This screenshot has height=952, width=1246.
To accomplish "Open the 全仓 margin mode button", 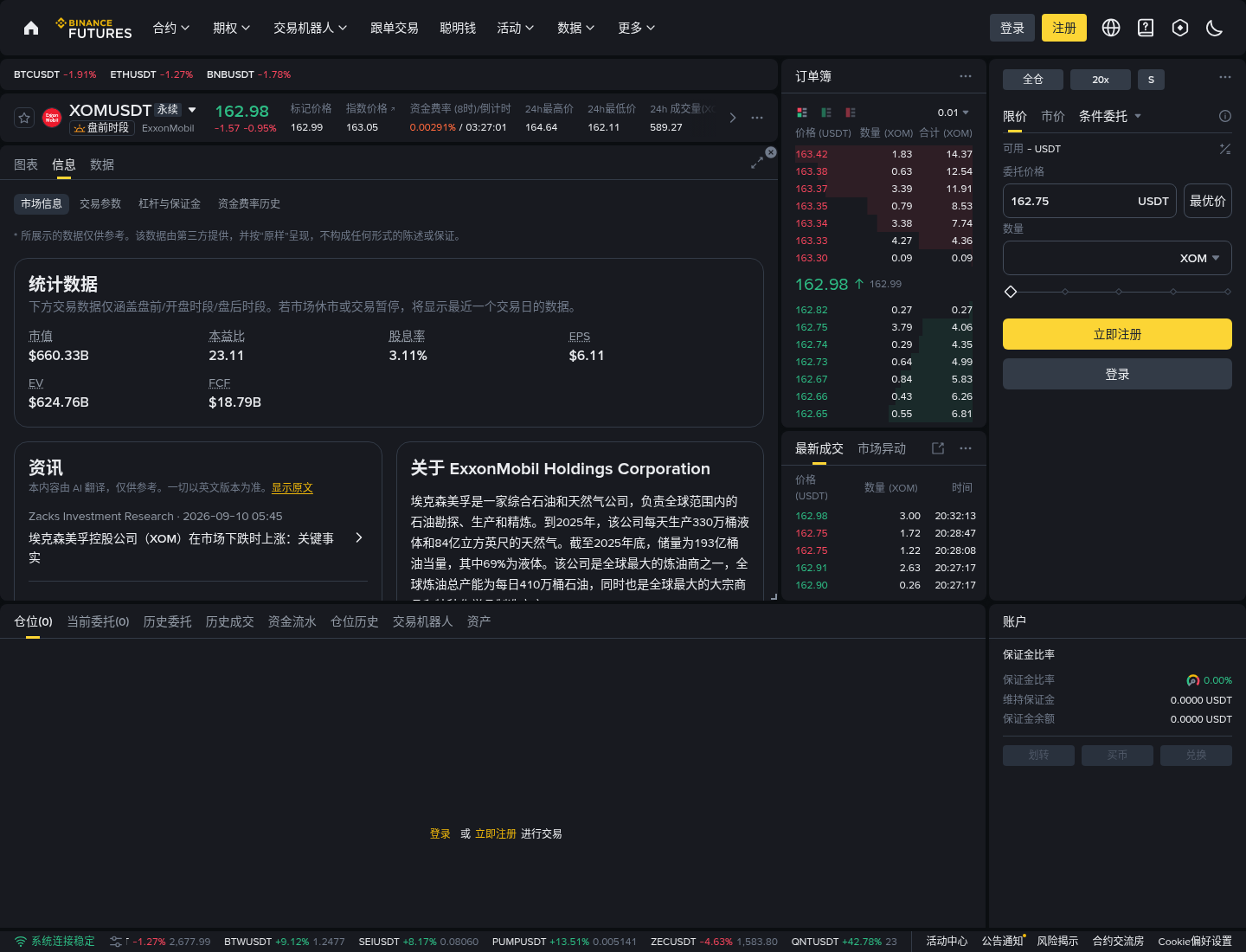I will (x=1033, y=80).
